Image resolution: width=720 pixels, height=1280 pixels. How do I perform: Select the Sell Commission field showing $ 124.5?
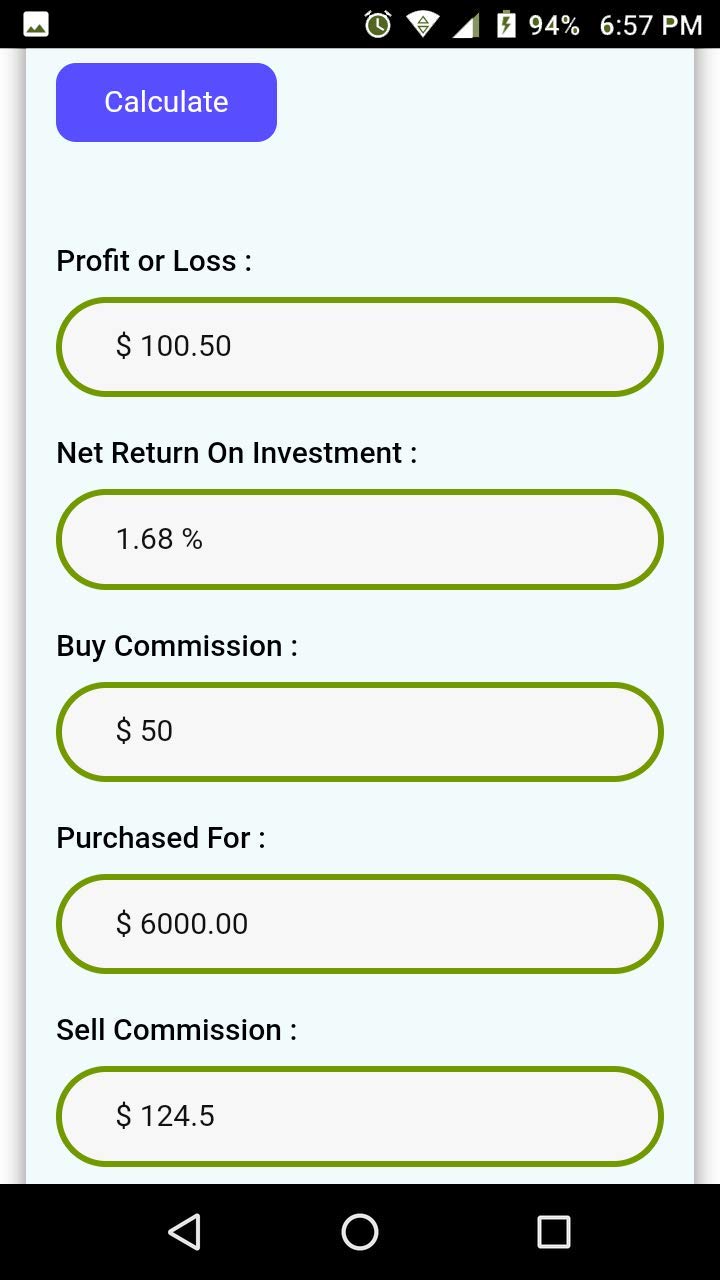[x=359, y=1116]
